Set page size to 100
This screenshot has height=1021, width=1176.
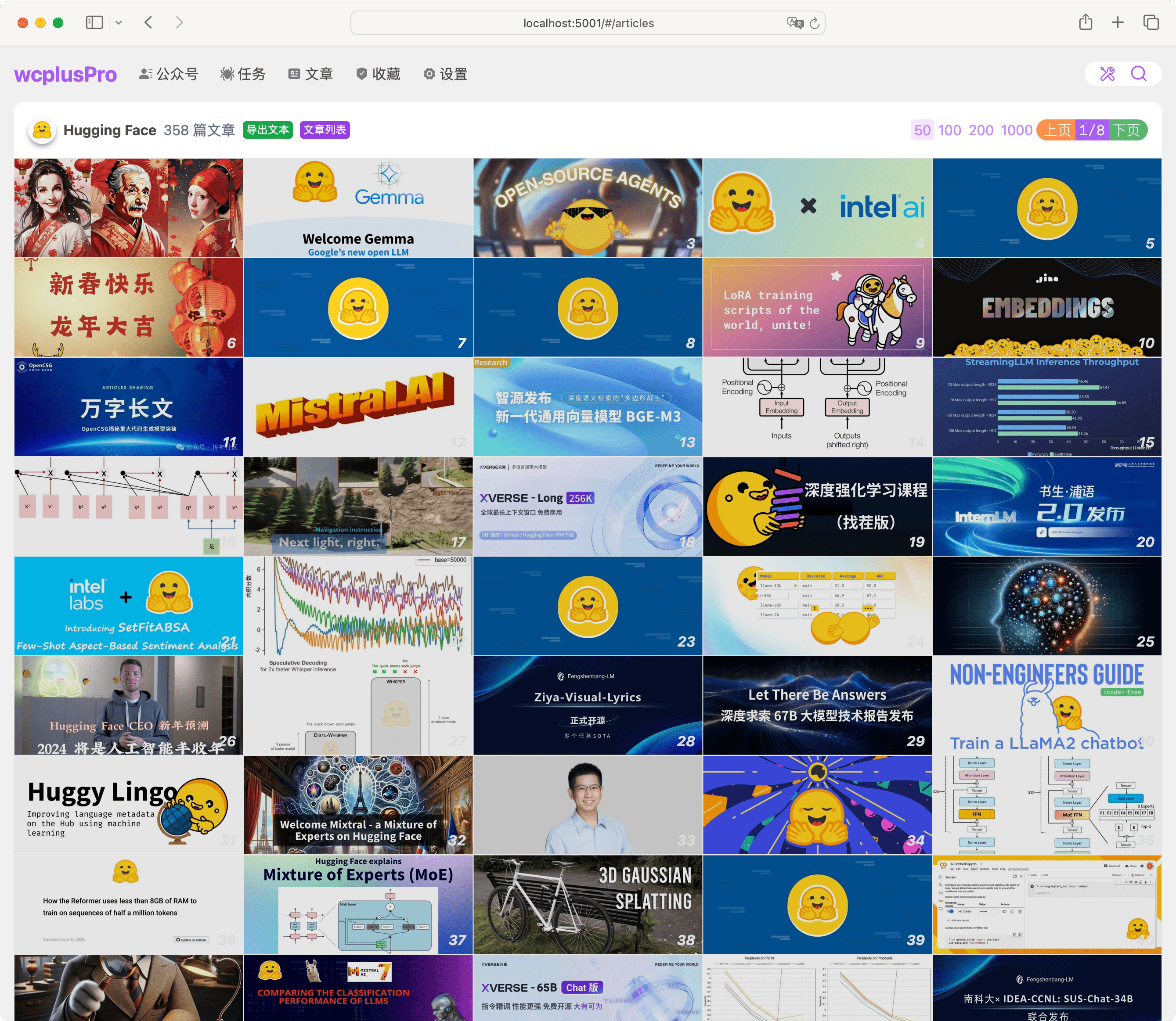click(x=949, y=130)
